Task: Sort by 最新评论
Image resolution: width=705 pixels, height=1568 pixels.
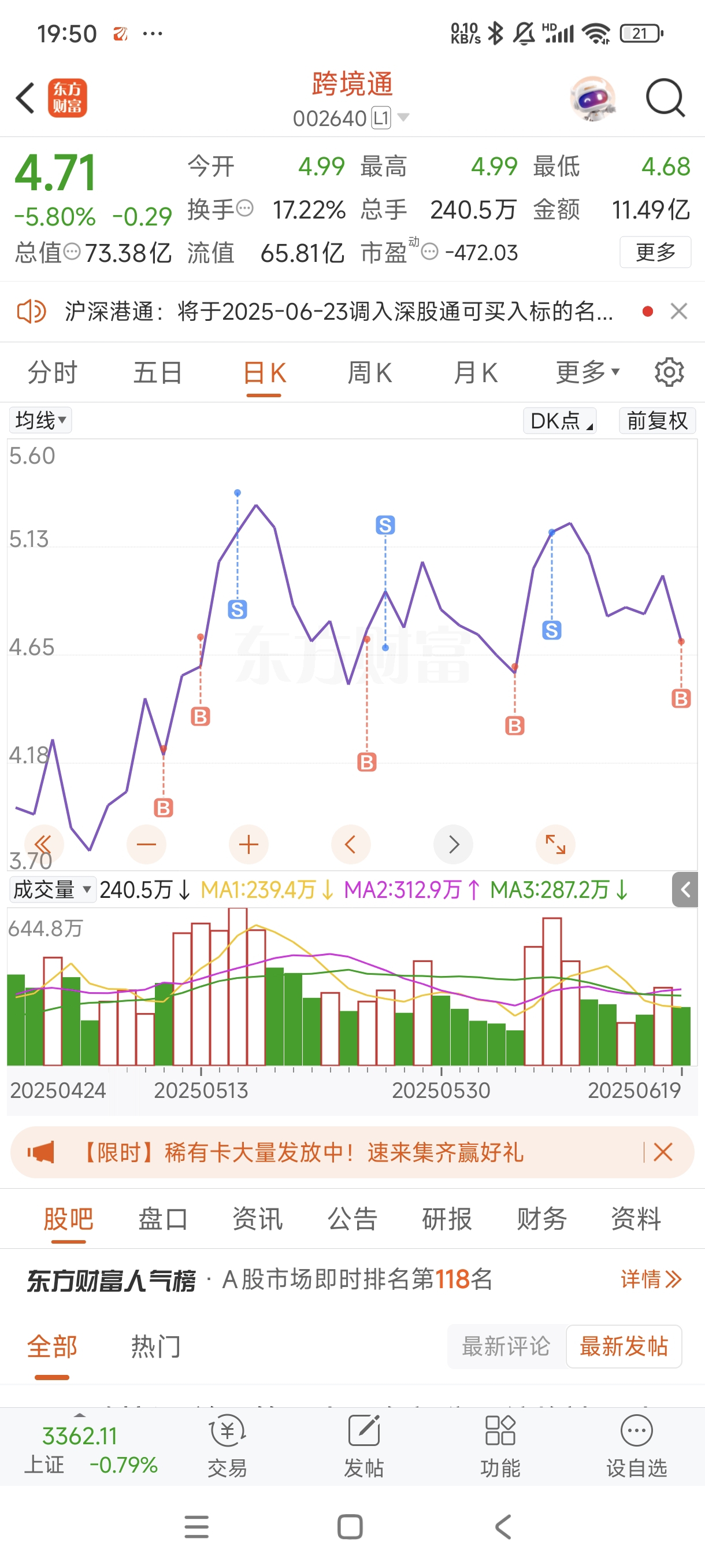Action: tap(506, 1347)
